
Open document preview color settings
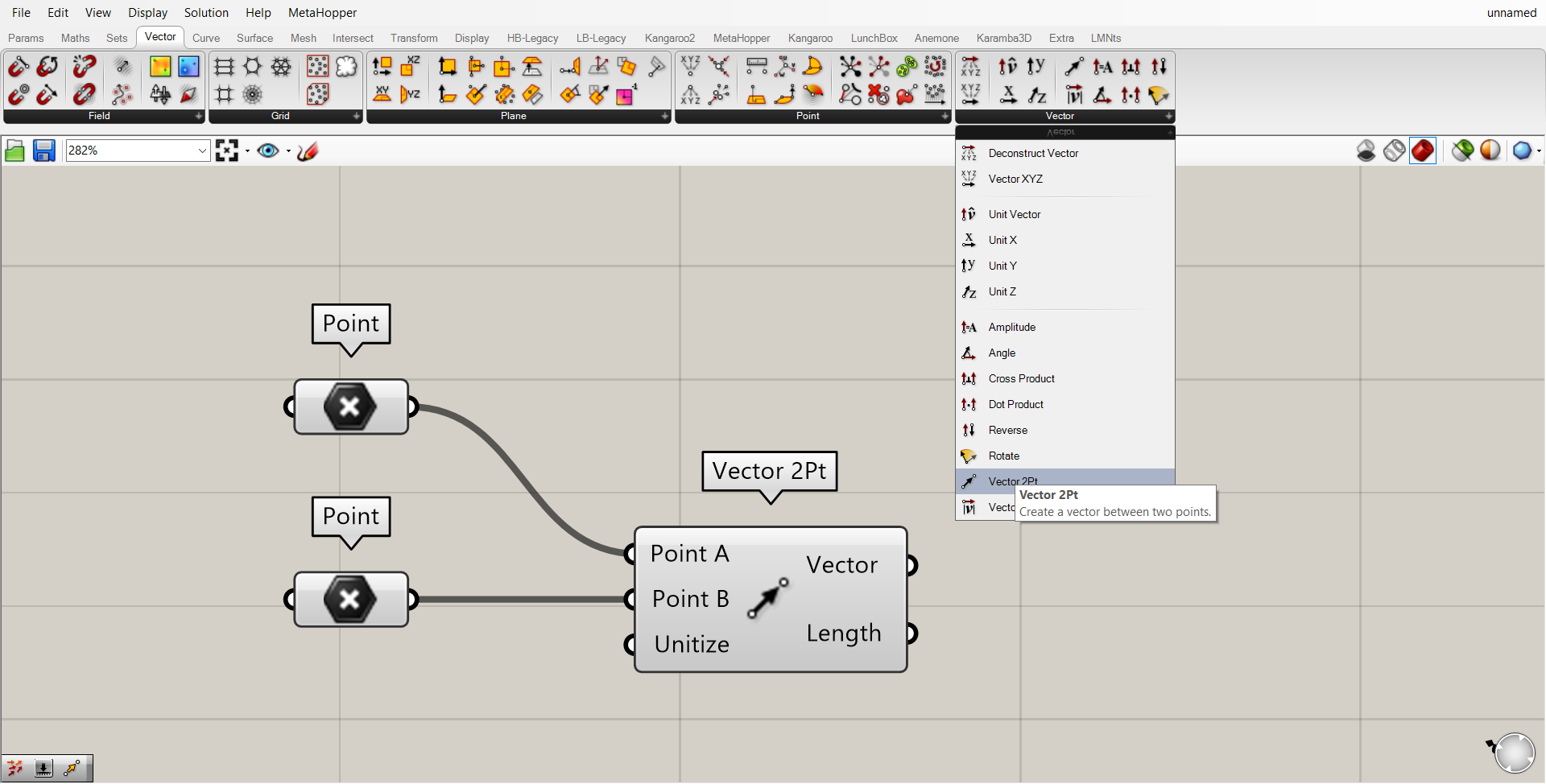pyautogui.click(x=1490, y=151)
